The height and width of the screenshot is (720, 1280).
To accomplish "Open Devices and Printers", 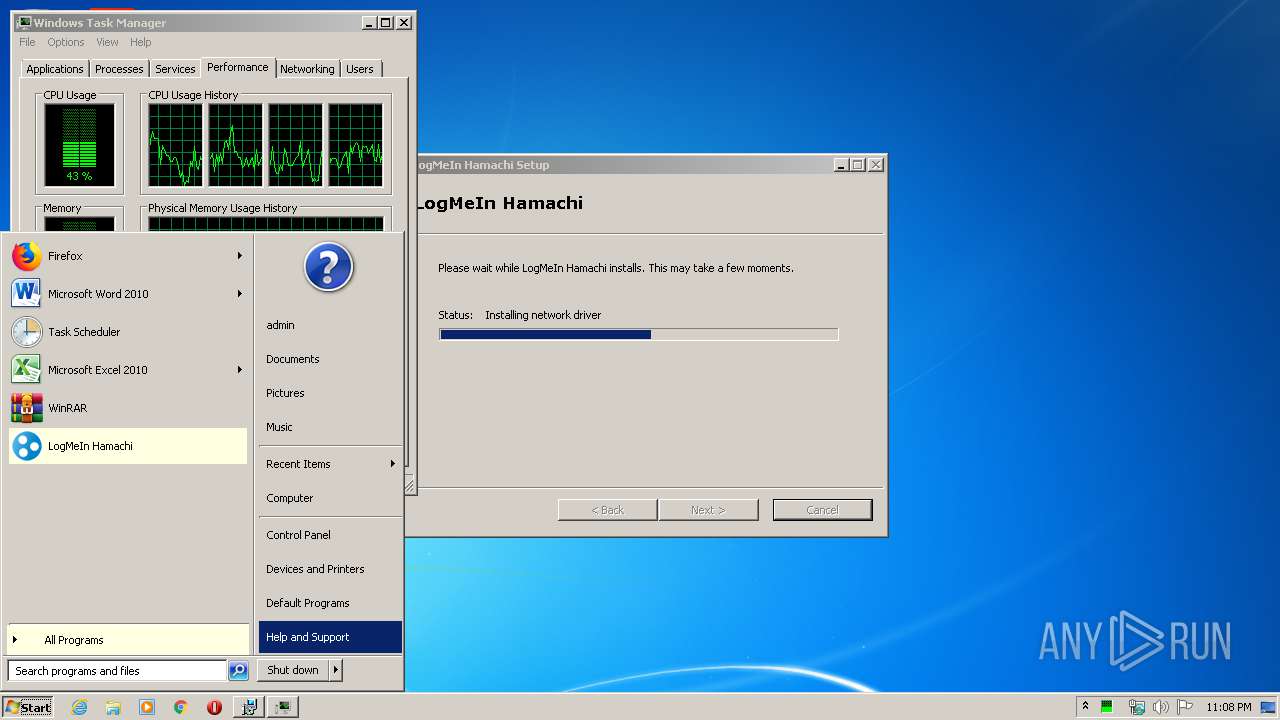I will (x=330, y=569).
